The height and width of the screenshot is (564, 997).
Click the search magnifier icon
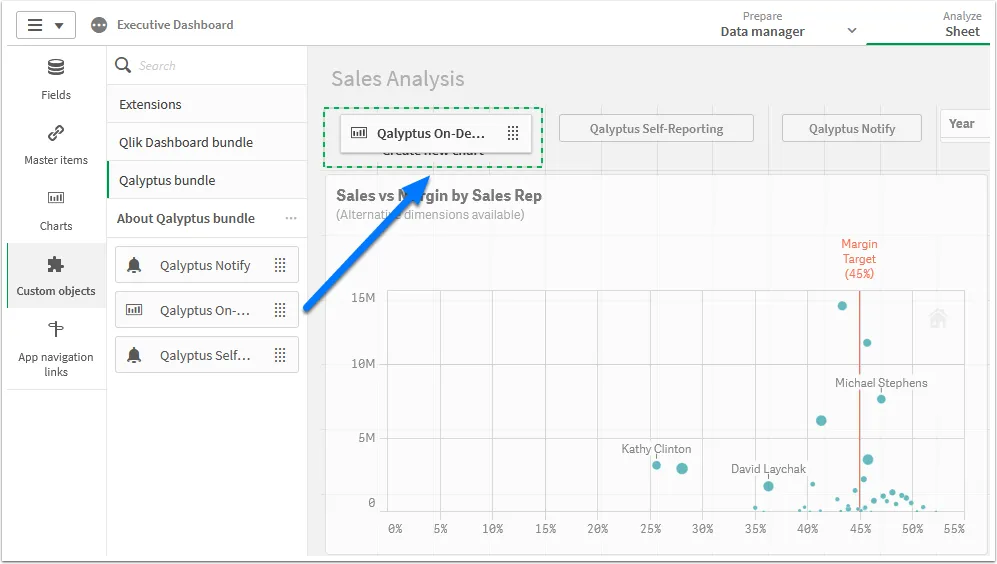pyautogui.click(x=124, y=66)
